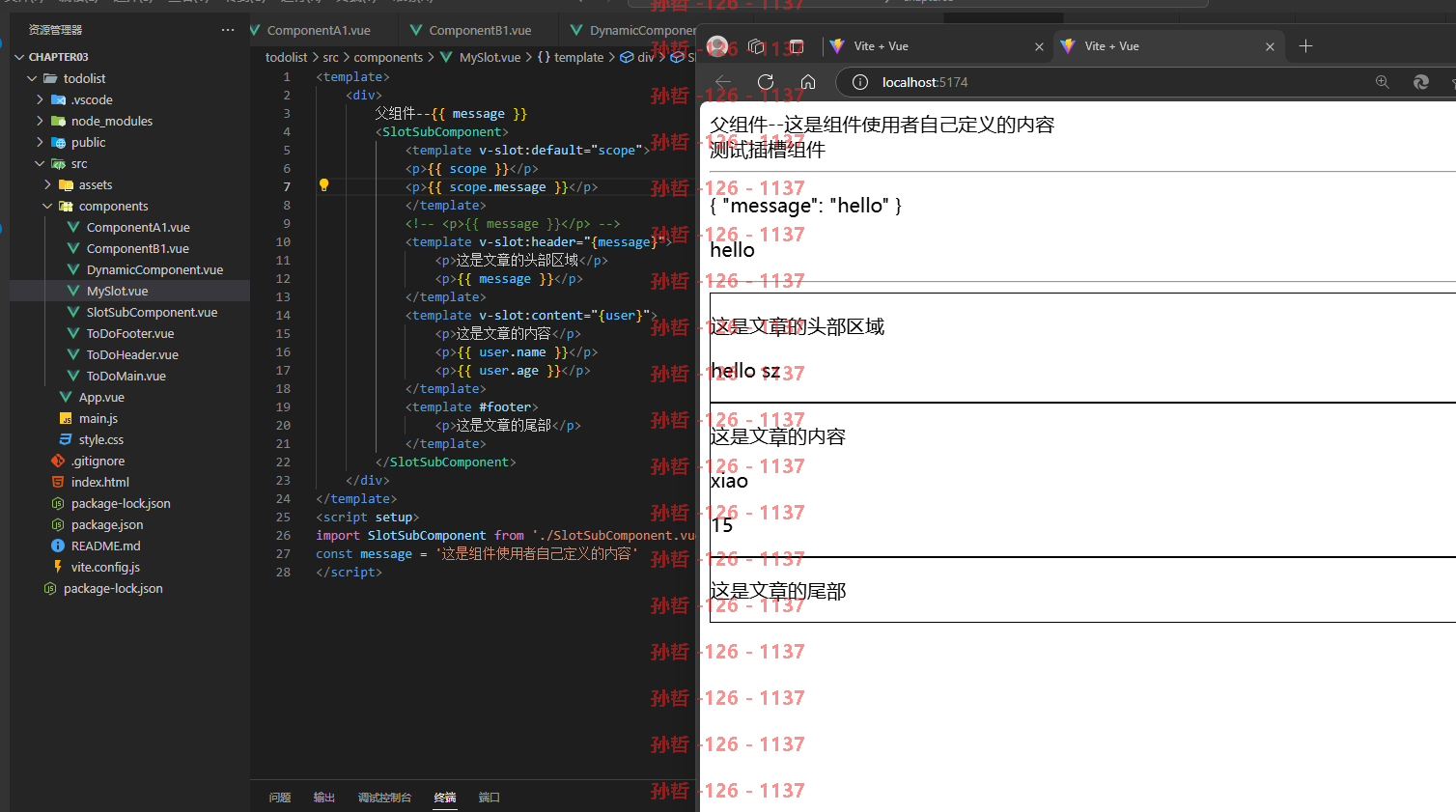Open the 问题 (Problems) panel tab

pos(280,798)
